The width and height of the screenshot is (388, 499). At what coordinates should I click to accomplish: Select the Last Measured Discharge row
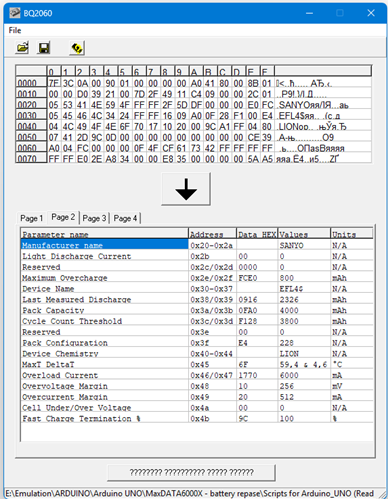pyautogui.click(x=197, y=300)
